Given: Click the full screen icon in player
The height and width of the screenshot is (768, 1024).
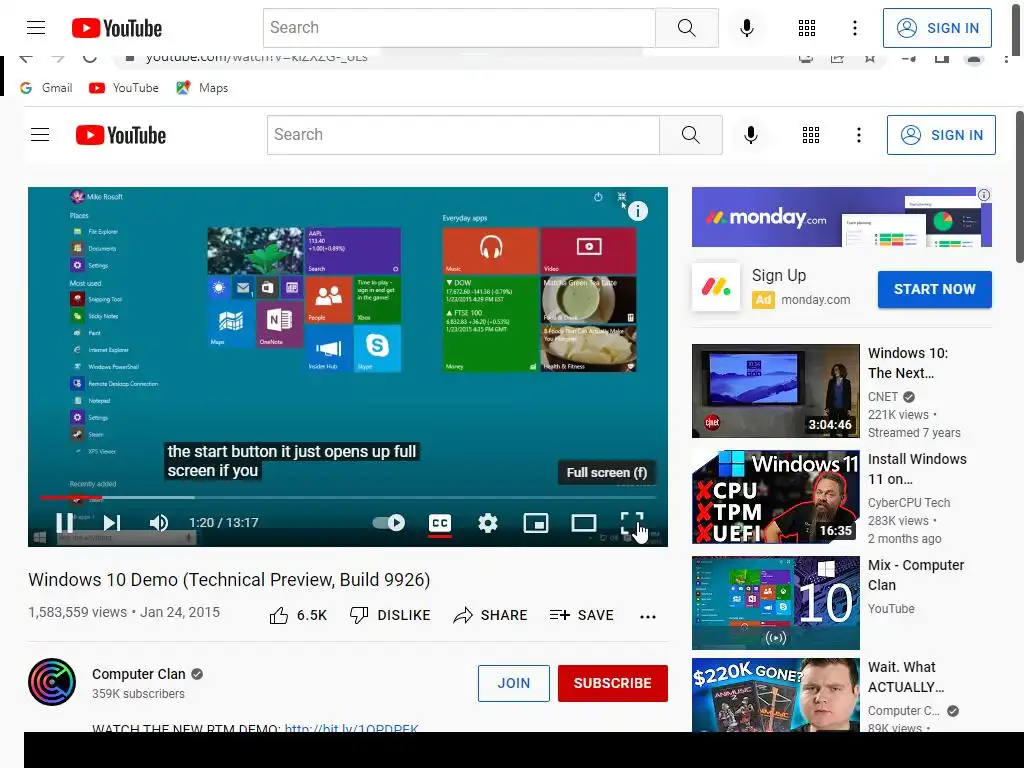Looking at the screenshot, I should point(632,522).
